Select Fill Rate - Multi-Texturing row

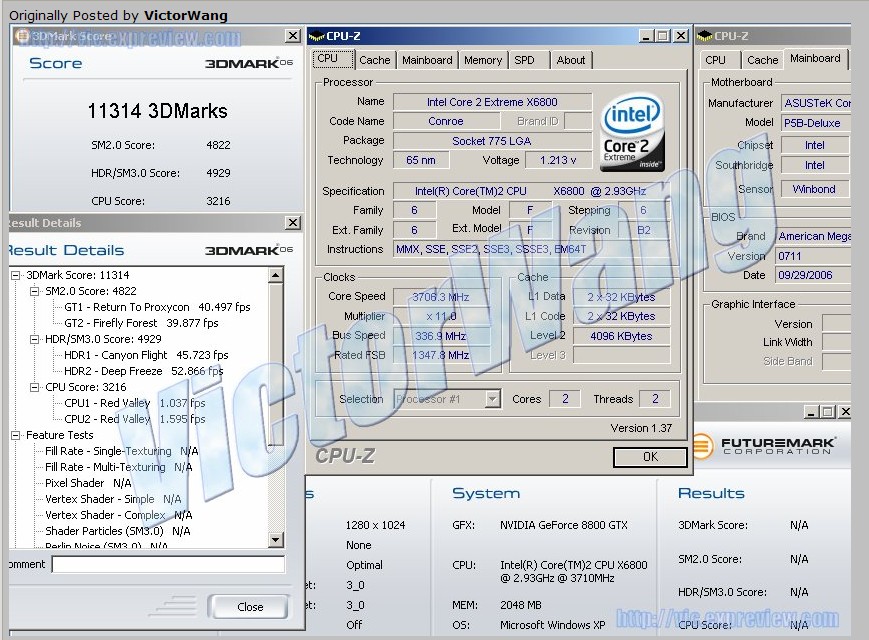click(119, 468)
